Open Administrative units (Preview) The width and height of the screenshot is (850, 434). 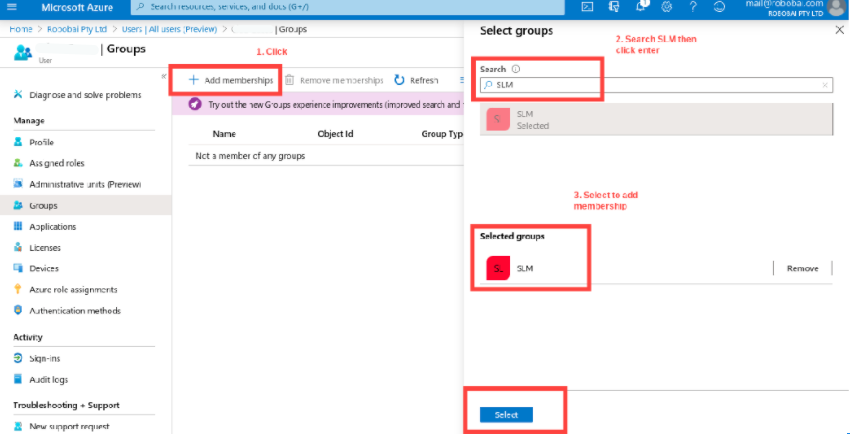click(86, 184)
